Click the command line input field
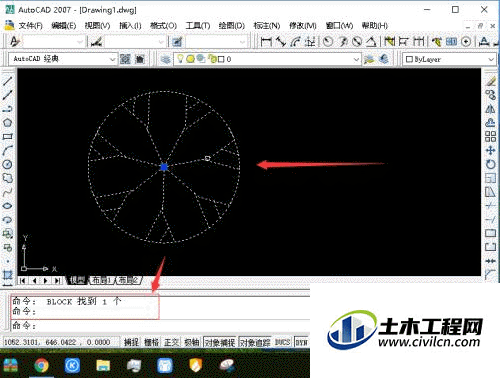 [x=160, y=326]
